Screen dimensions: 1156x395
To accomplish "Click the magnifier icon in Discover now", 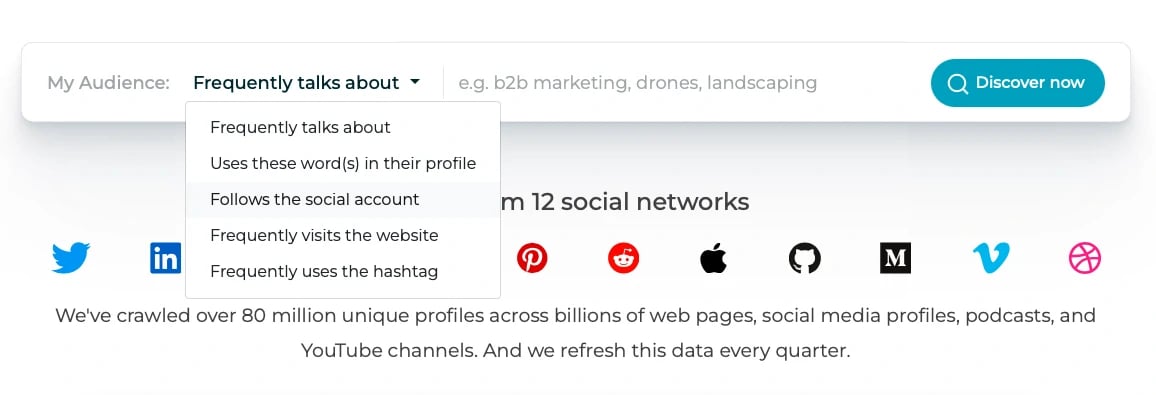I will pyautogui.click(x=957, y=83).
